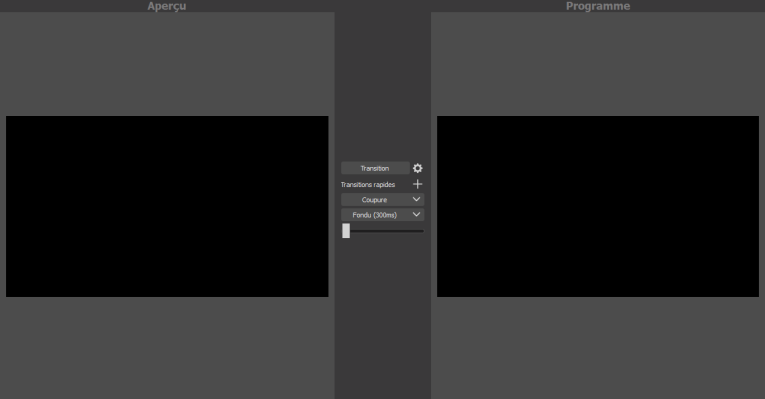Click the Transition button
The width and height of the screenshot is (765, 399).
coord(375,168)
